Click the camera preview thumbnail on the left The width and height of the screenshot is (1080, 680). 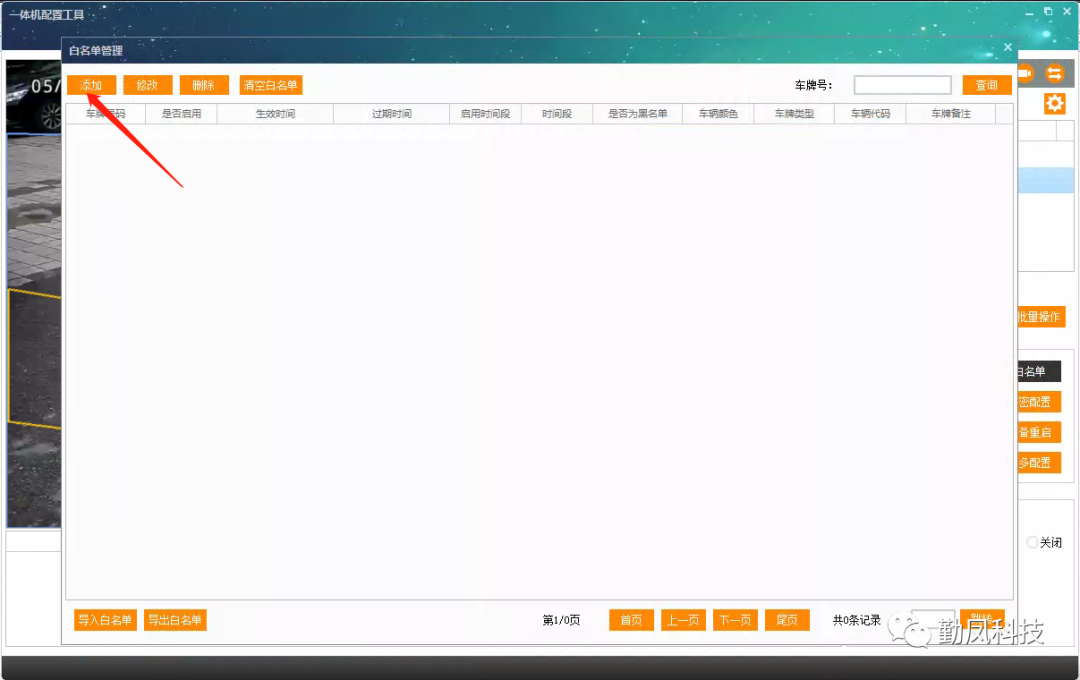click(33, 290)
